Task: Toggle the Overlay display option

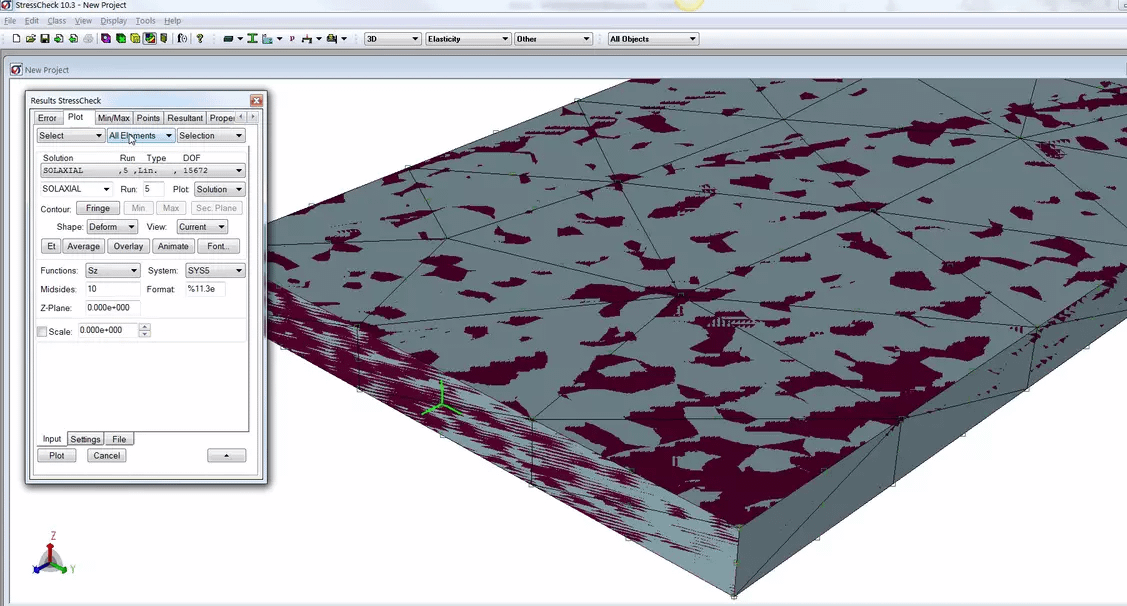Action: tap(127, 246)
